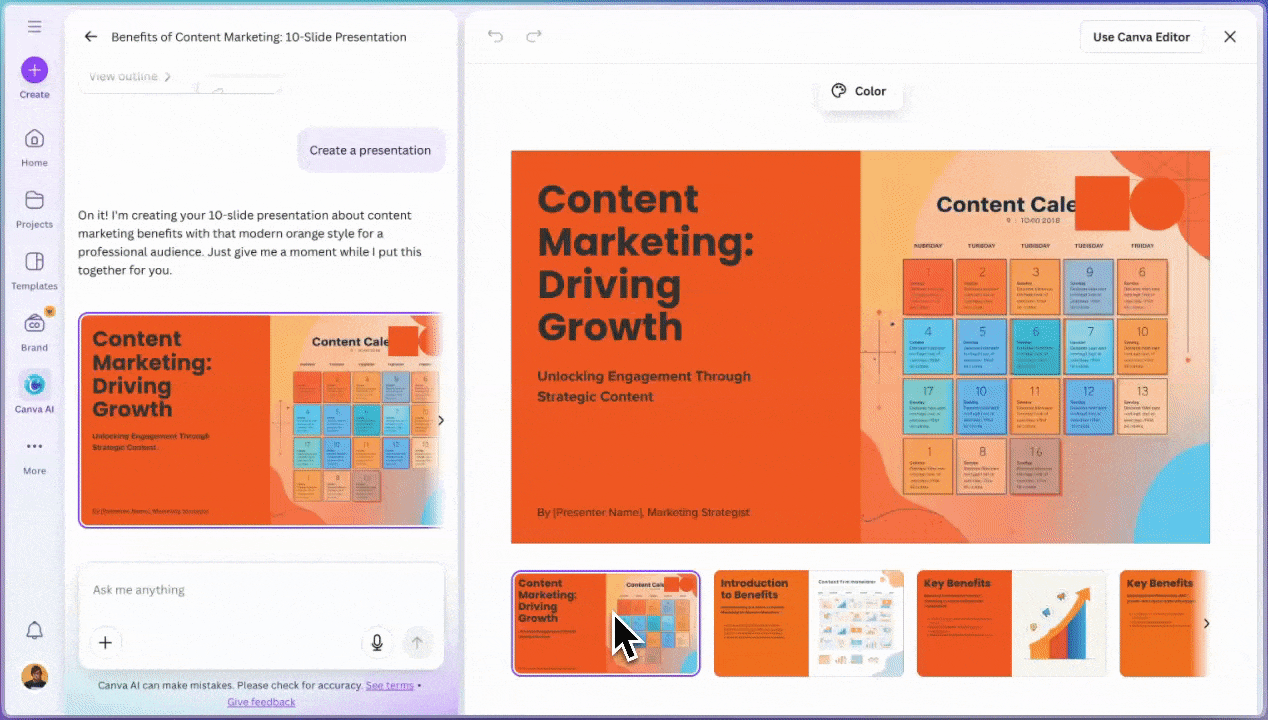The height and width of the screenshot is (720, 1268).
Task: Open the attachment plus icon in the chat input
Action: [x=105, y=642]
